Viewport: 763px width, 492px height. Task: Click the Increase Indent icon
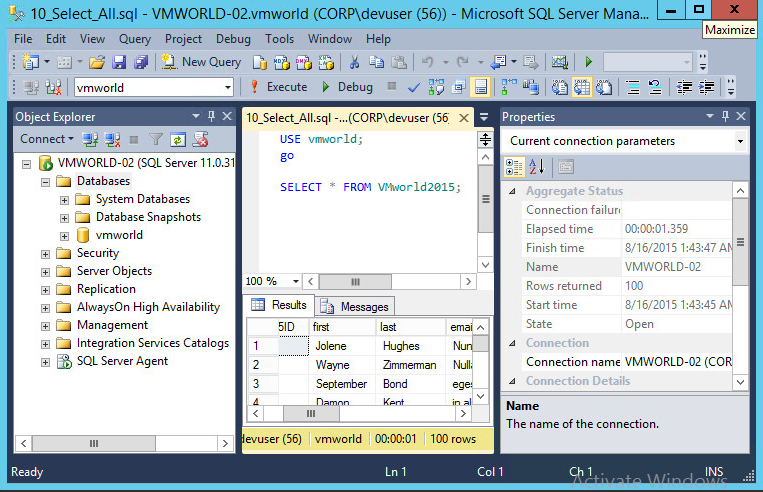pos(706,88)
